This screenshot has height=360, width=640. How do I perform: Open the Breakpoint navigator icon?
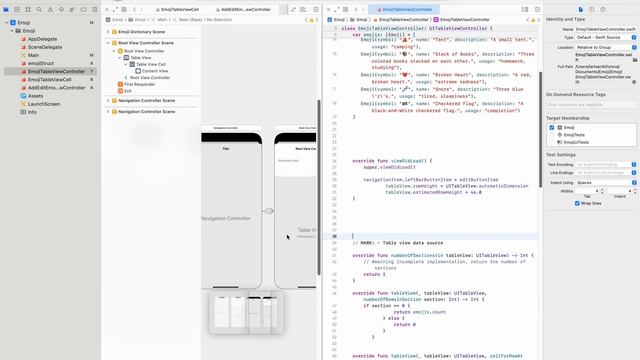[83, 9]
